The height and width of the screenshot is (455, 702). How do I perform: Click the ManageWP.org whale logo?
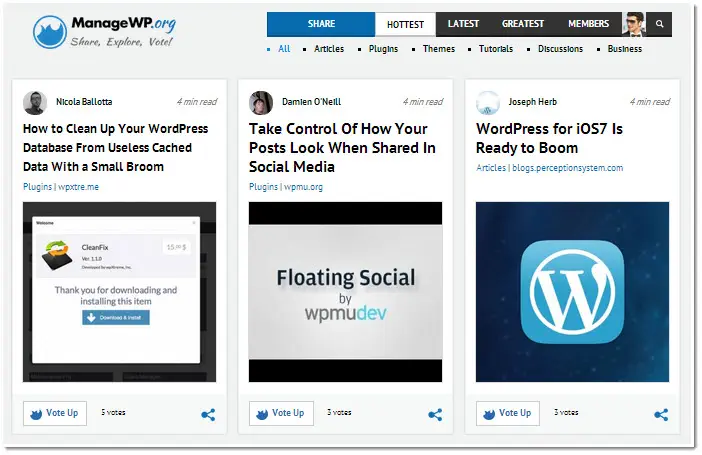point(50,32)
